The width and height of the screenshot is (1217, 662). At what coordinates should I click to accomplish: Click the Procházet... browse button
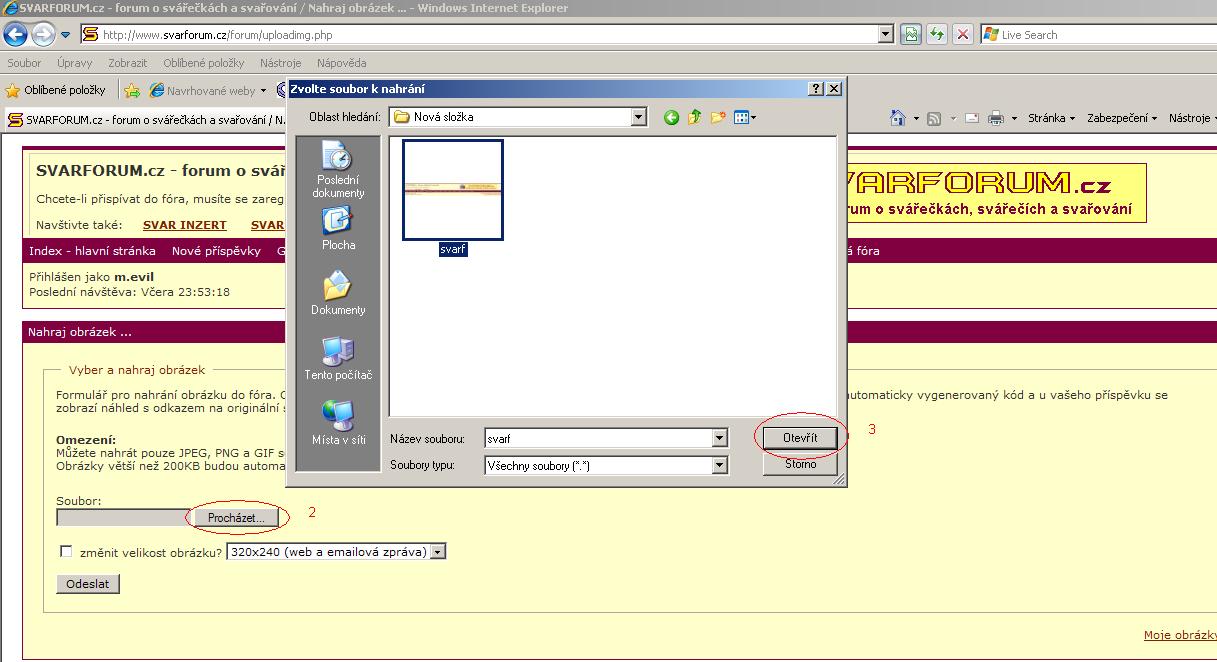tap(236, 518)
